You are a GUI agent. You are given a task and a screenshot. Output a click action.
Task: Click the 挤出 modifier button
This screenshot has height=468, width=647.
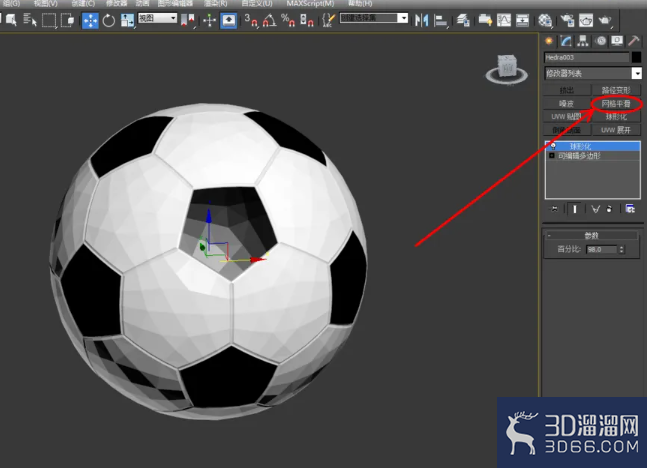click(567, 90)
